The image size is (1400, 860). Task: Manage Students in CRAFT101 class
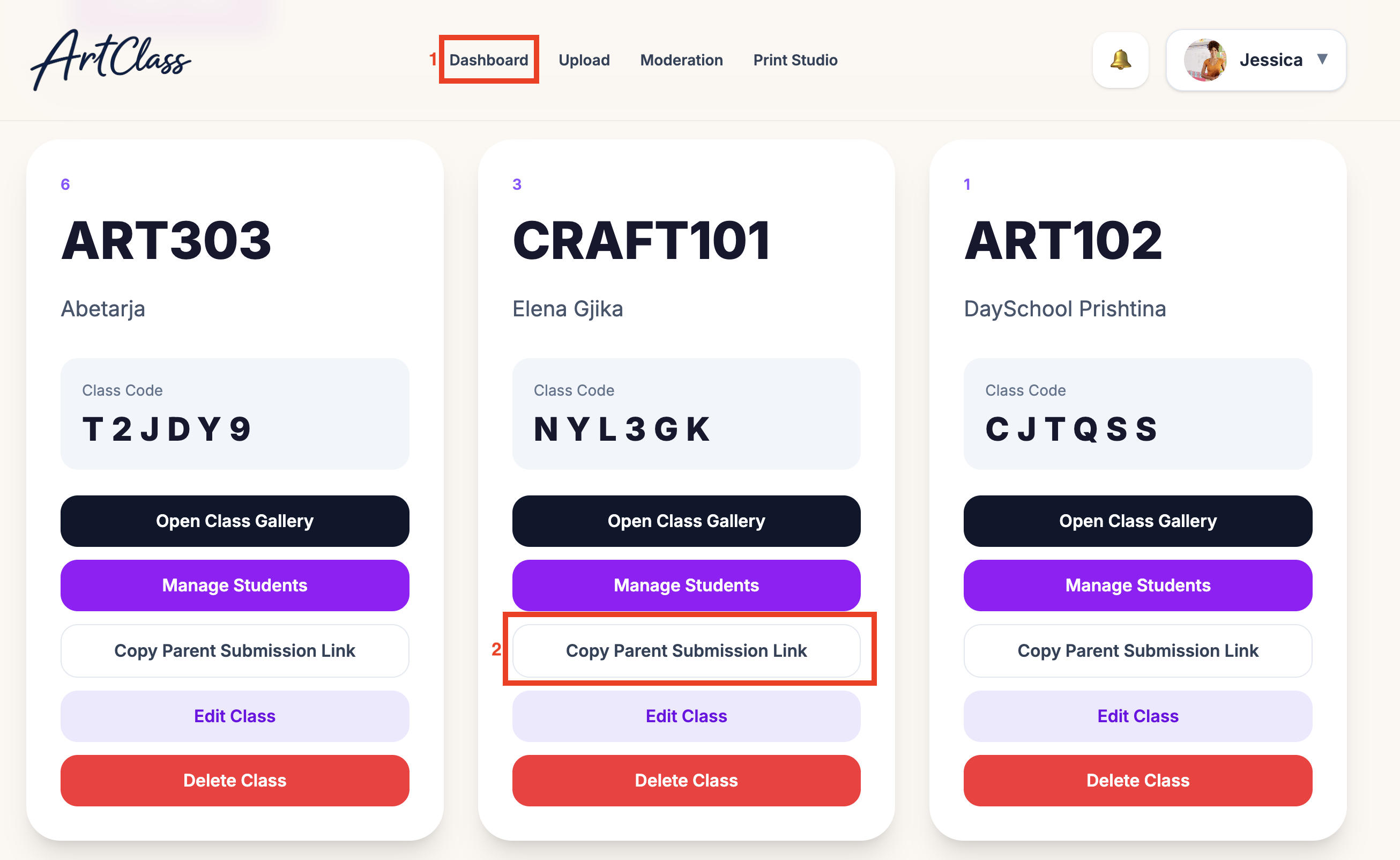(687, 585)
